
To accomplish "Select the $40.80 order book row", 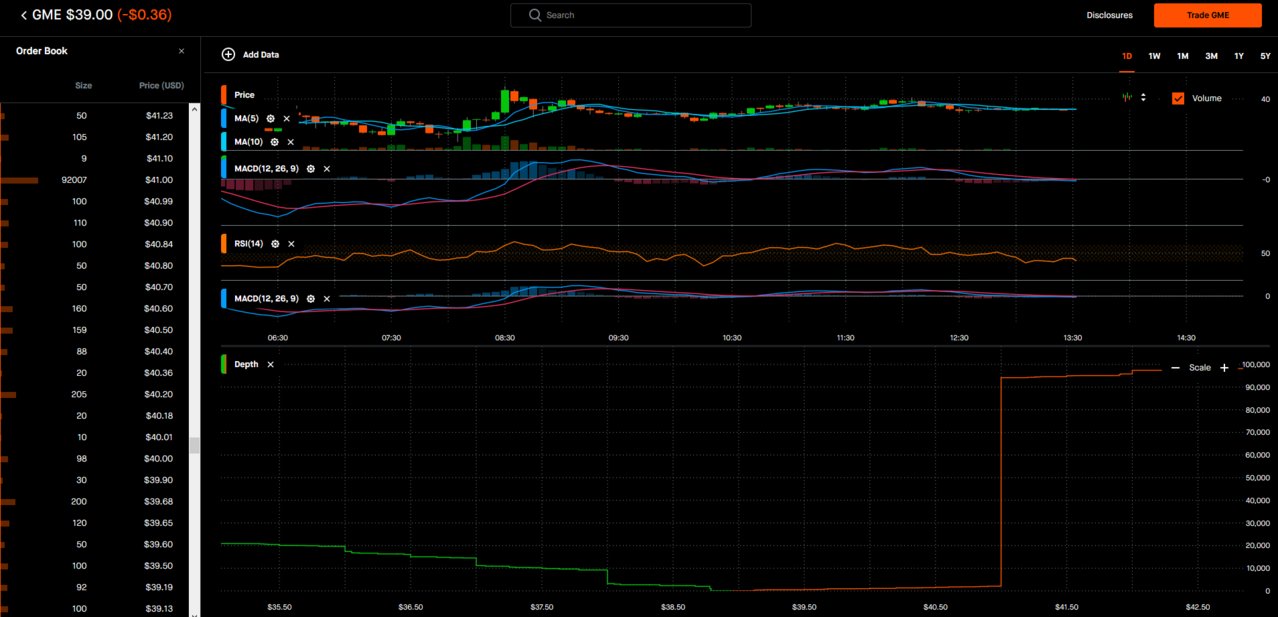I will pos(94,266).
